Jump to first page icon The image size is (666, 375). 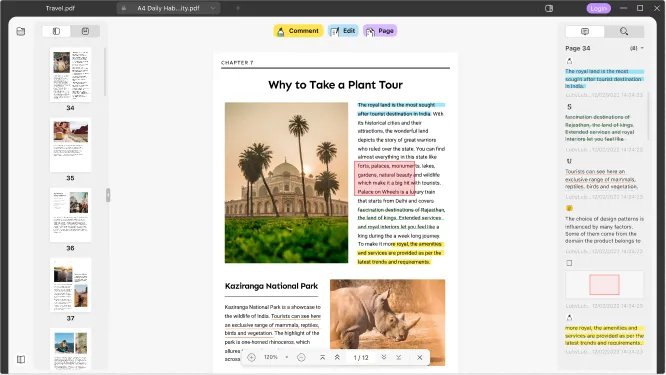point(322,358)
